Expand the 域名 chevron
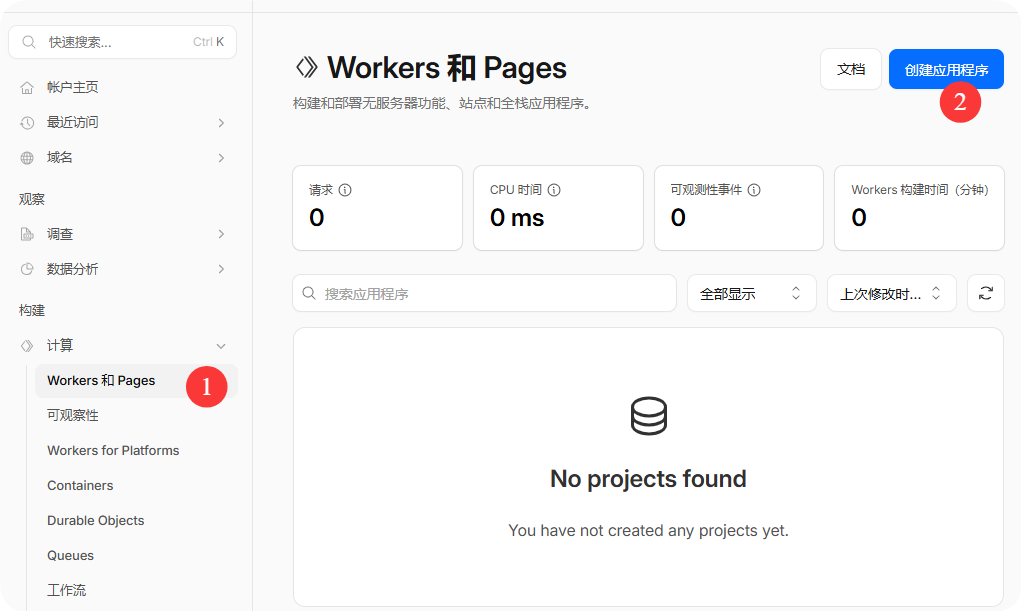 (x=221, y=158)
